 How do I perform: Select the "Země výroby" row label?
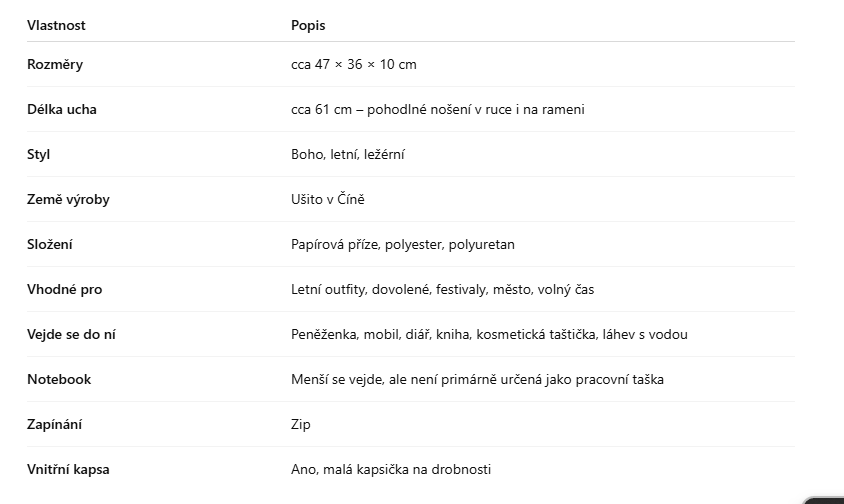(x=68, y=199)
